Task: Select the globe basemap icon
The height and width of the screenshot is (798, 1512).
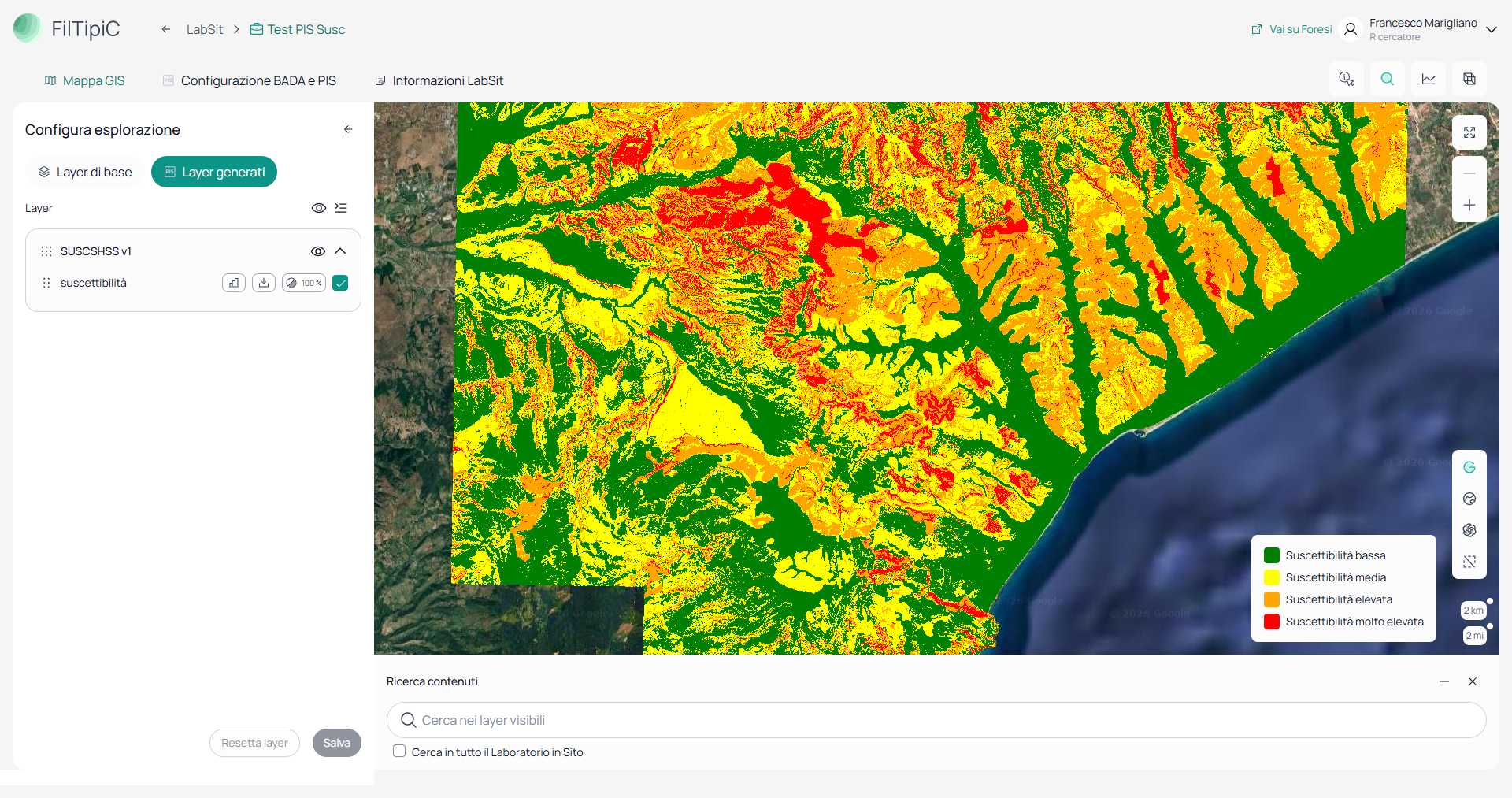Action: pos(1469,499)
